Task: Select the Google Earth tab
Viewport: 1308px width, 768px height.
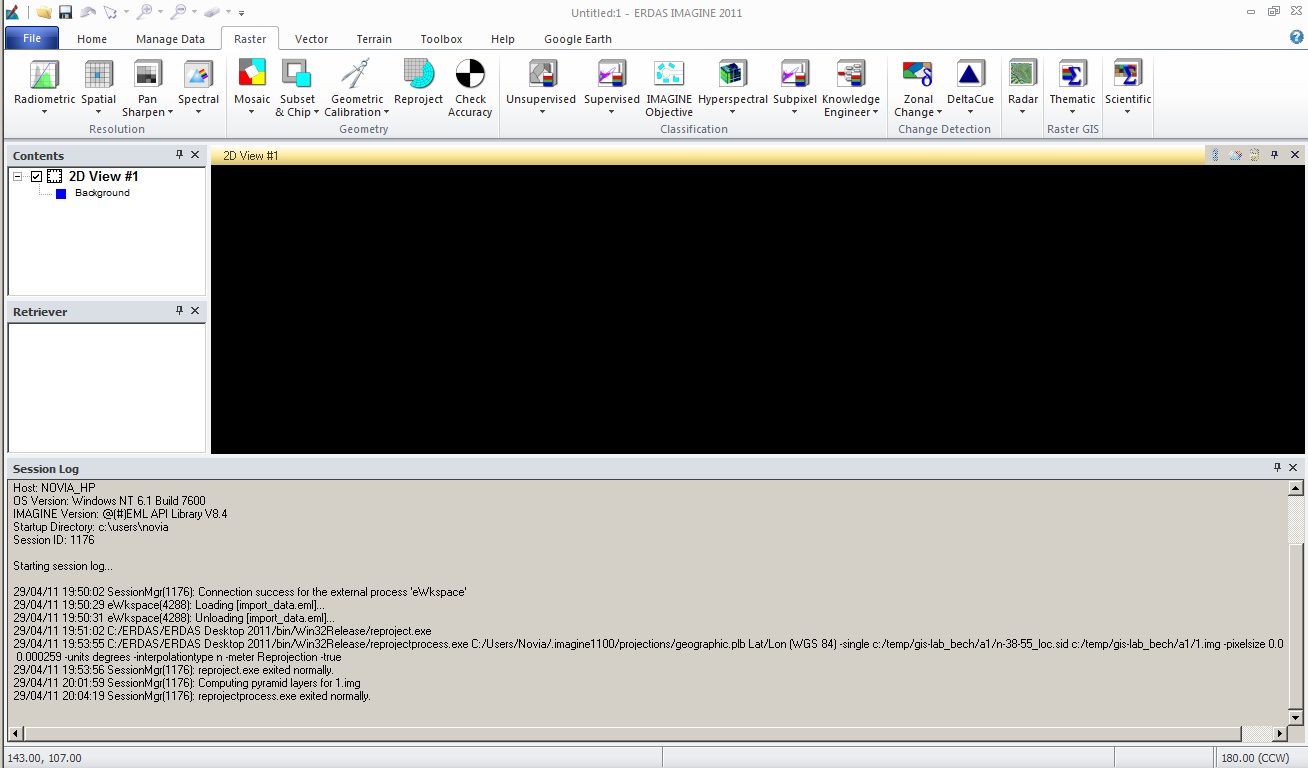Action: 578,39
